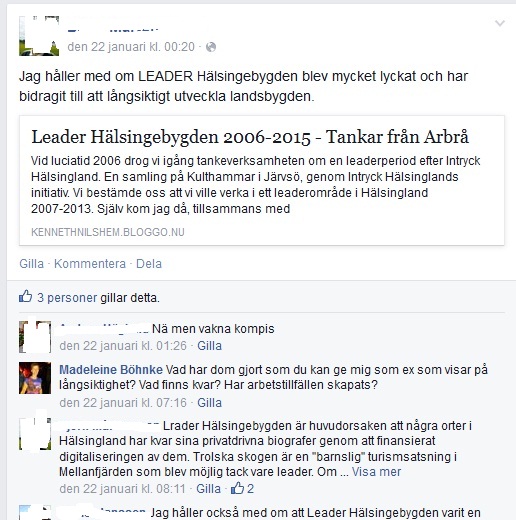Image resolution: width=516 pixels, height=520 pixels.
Task: View the 3 personer who like this
Action: click(67, 298)
